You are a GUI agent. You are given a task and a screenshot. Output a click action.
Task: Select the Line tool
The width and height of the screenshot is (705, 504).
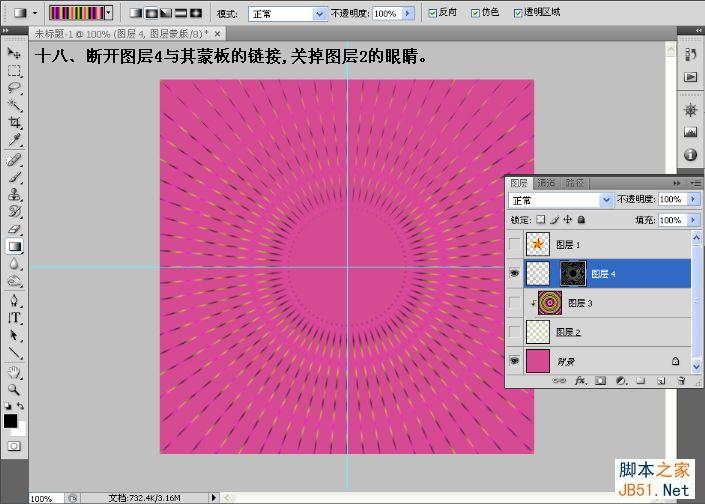coord(14,353)
